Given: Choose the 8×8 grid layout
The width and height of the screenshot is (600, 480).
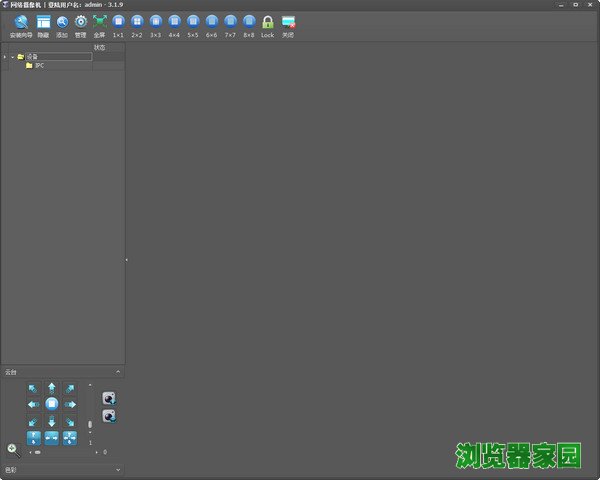Looking at the screenshot, I should (x=249, y=22).
